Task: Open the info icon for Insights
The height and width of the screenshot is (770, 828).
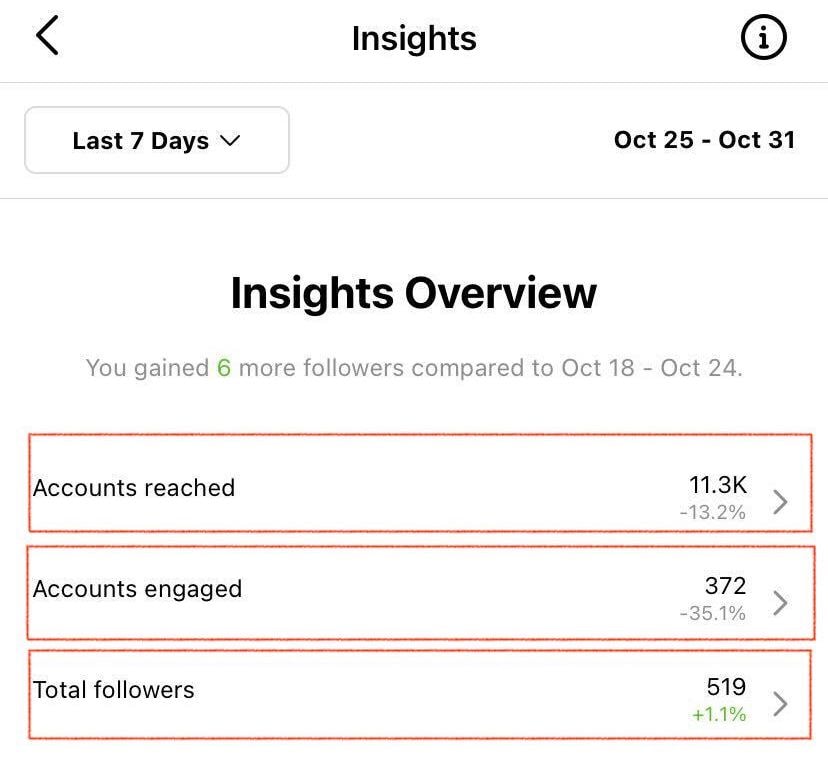Action: (x=764, y=38)
